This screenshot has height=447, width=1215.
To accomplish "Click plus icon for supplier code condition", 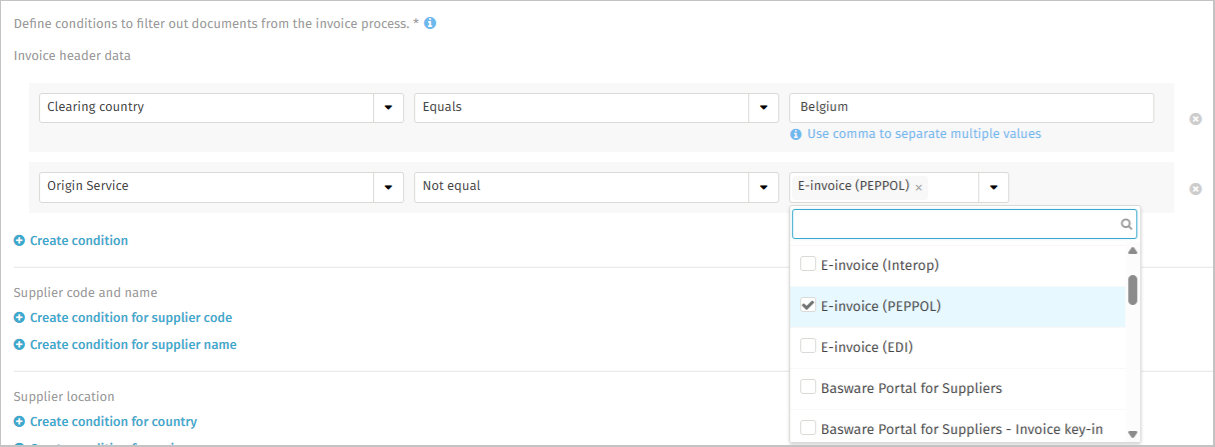I will click(x=19, y=318).
